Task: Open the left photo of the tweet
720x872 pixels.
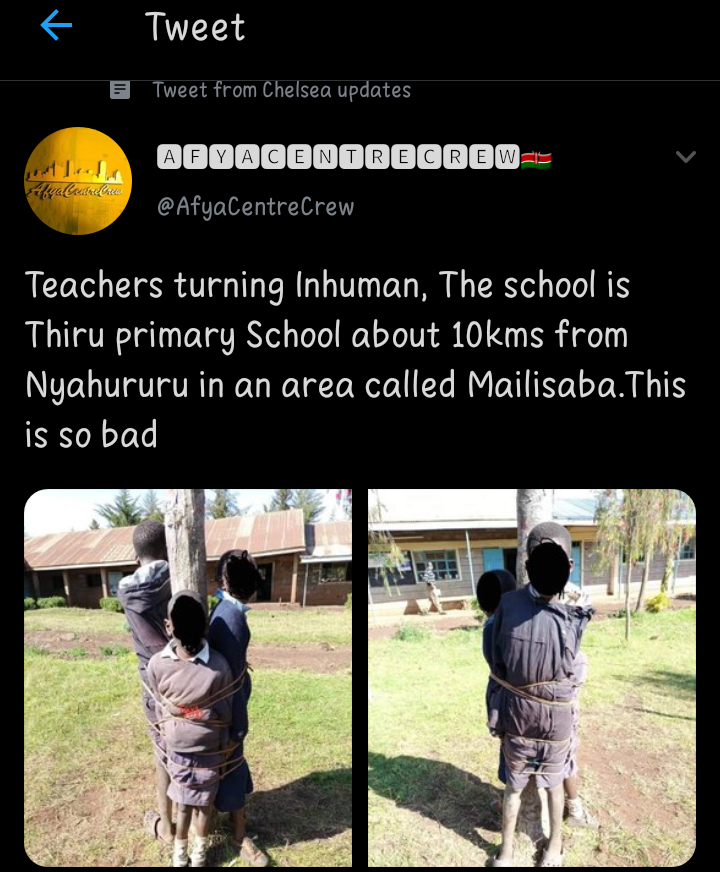Action: click(x=188, y=678)
